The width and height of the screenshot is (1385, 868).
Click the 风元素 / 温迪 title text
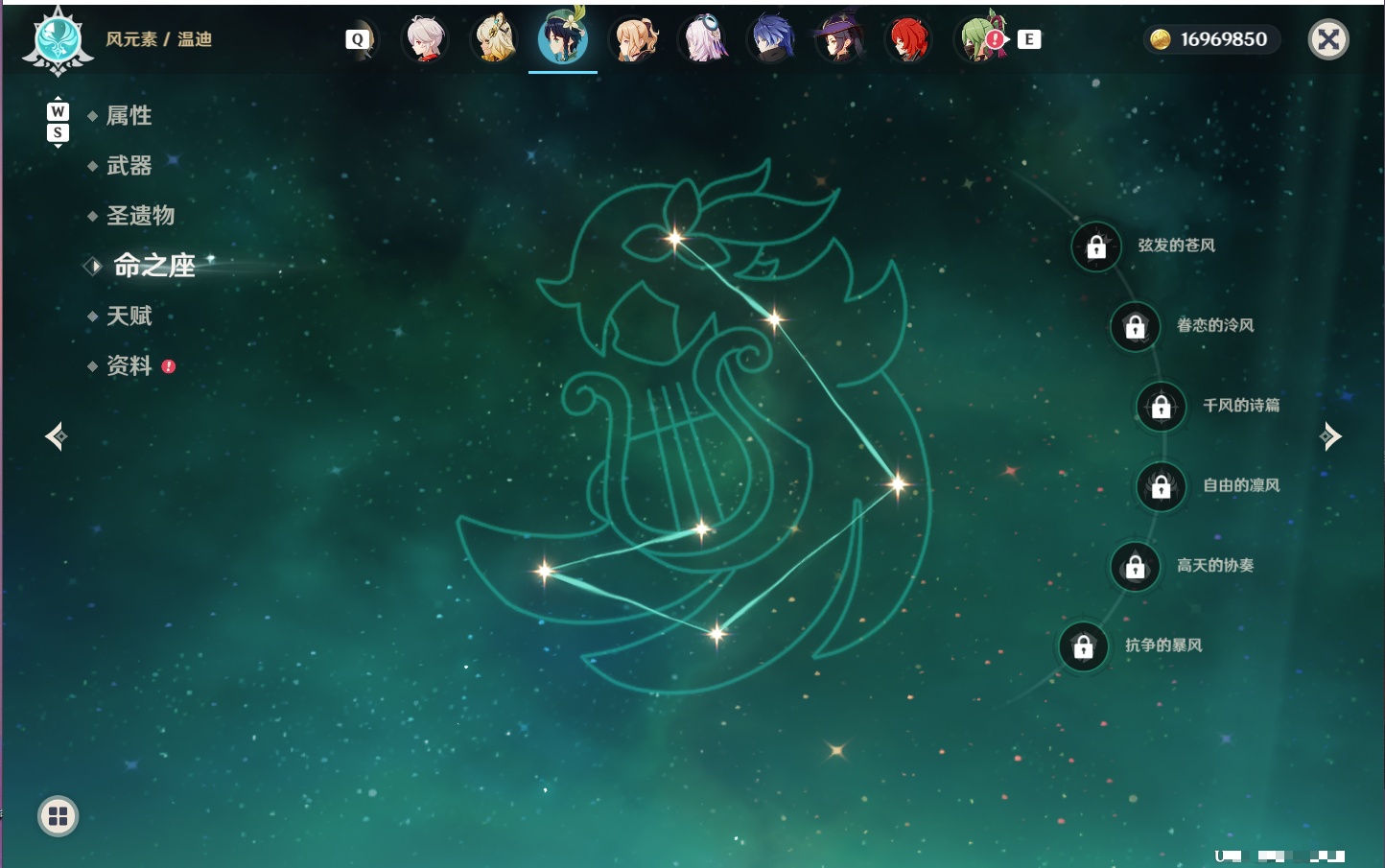tap(158, 39)
